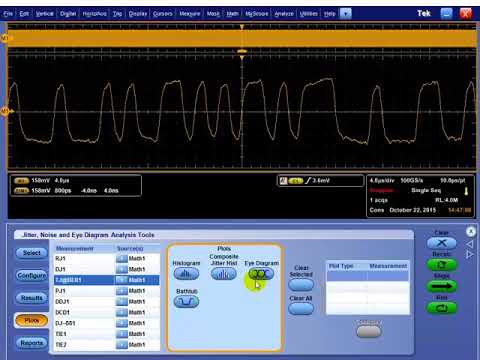Viewport: 480px width, 360px height.
Task: Click the Select button
Action: pyautogui.click(x=32, y=253)
